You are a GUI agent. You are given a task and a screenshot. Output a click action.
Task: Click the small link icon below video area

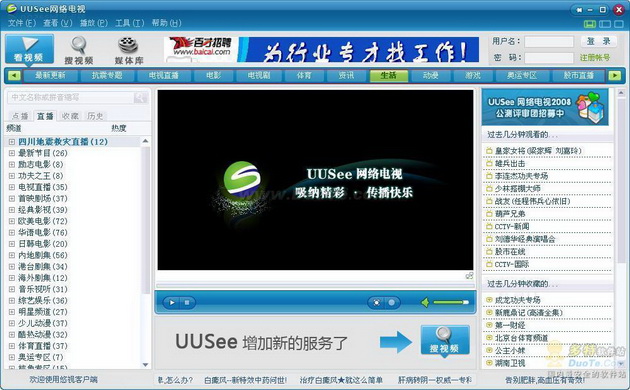[469, 276]
